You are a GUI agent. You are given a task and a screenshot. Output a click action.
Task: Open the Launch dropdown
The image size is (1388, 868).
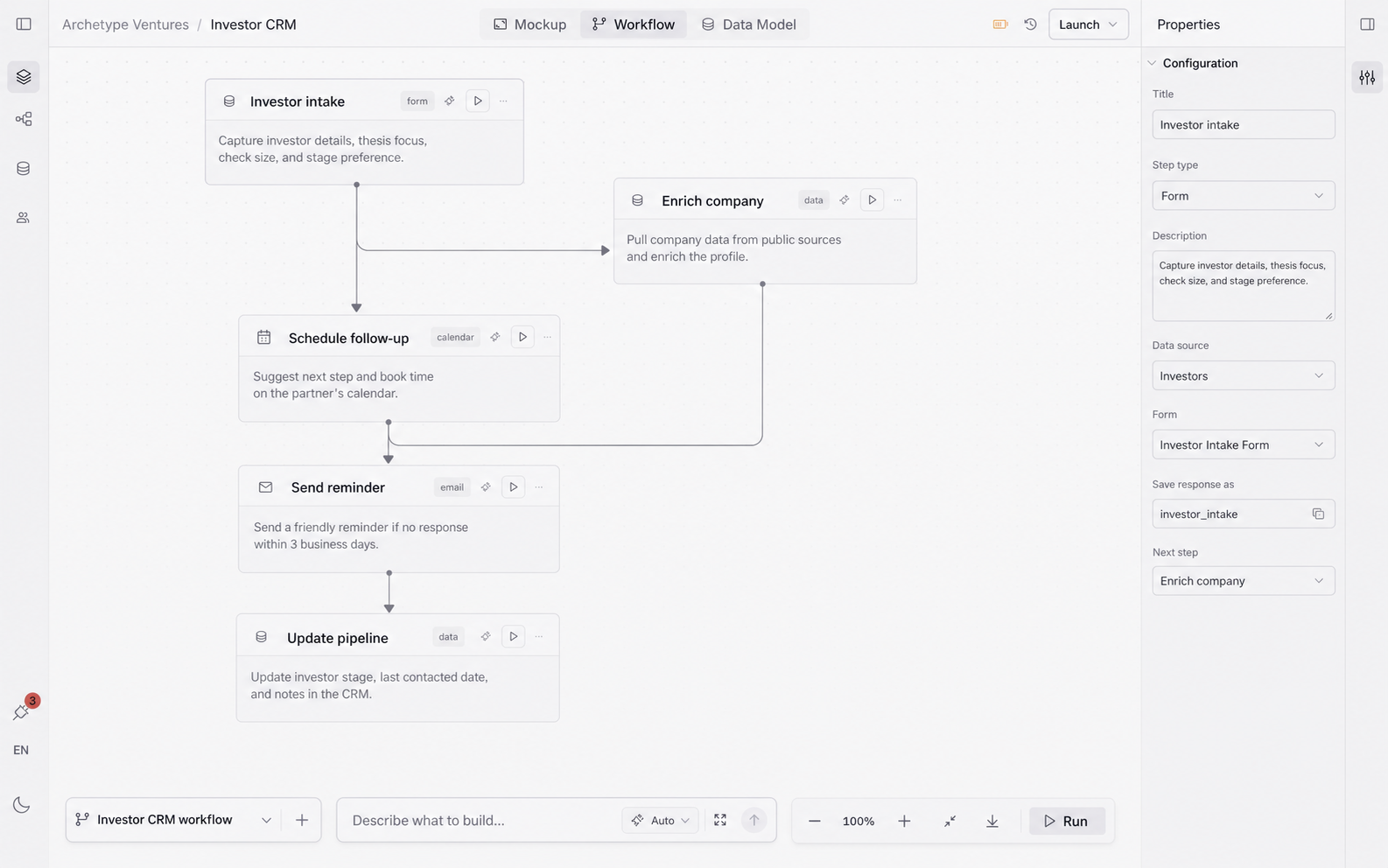pyautogui.click(x=1088, y=24)
